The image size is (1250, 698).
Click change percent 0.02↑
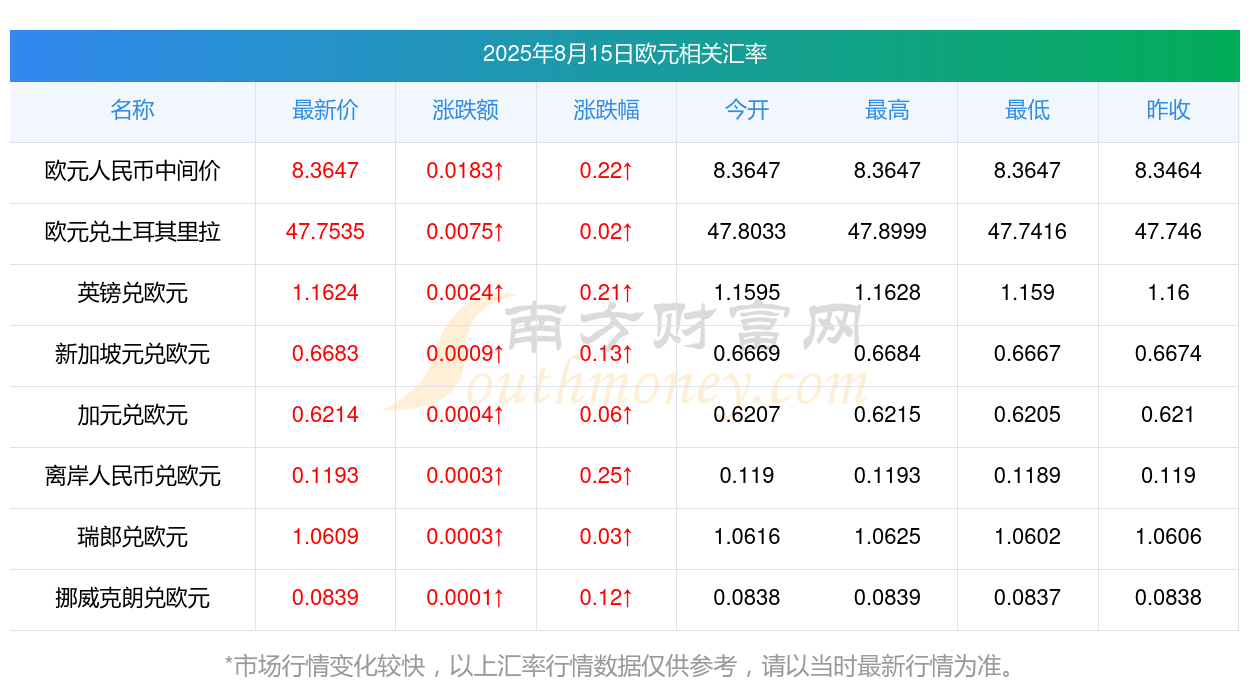pyautogui.click(x=606, y=232)
